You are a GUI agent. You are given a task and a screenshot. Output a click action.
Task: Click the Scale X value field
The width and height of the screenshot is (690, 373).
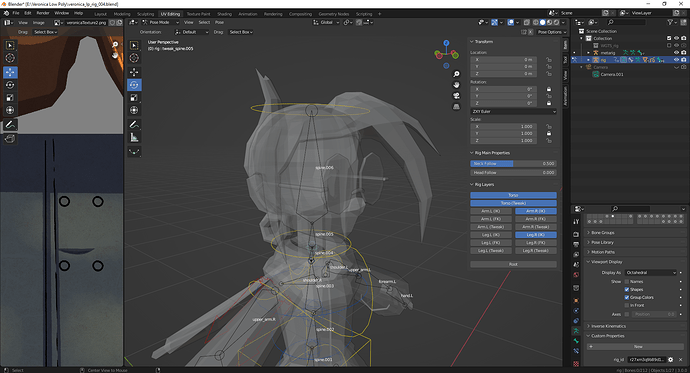[x=504, y=127]
